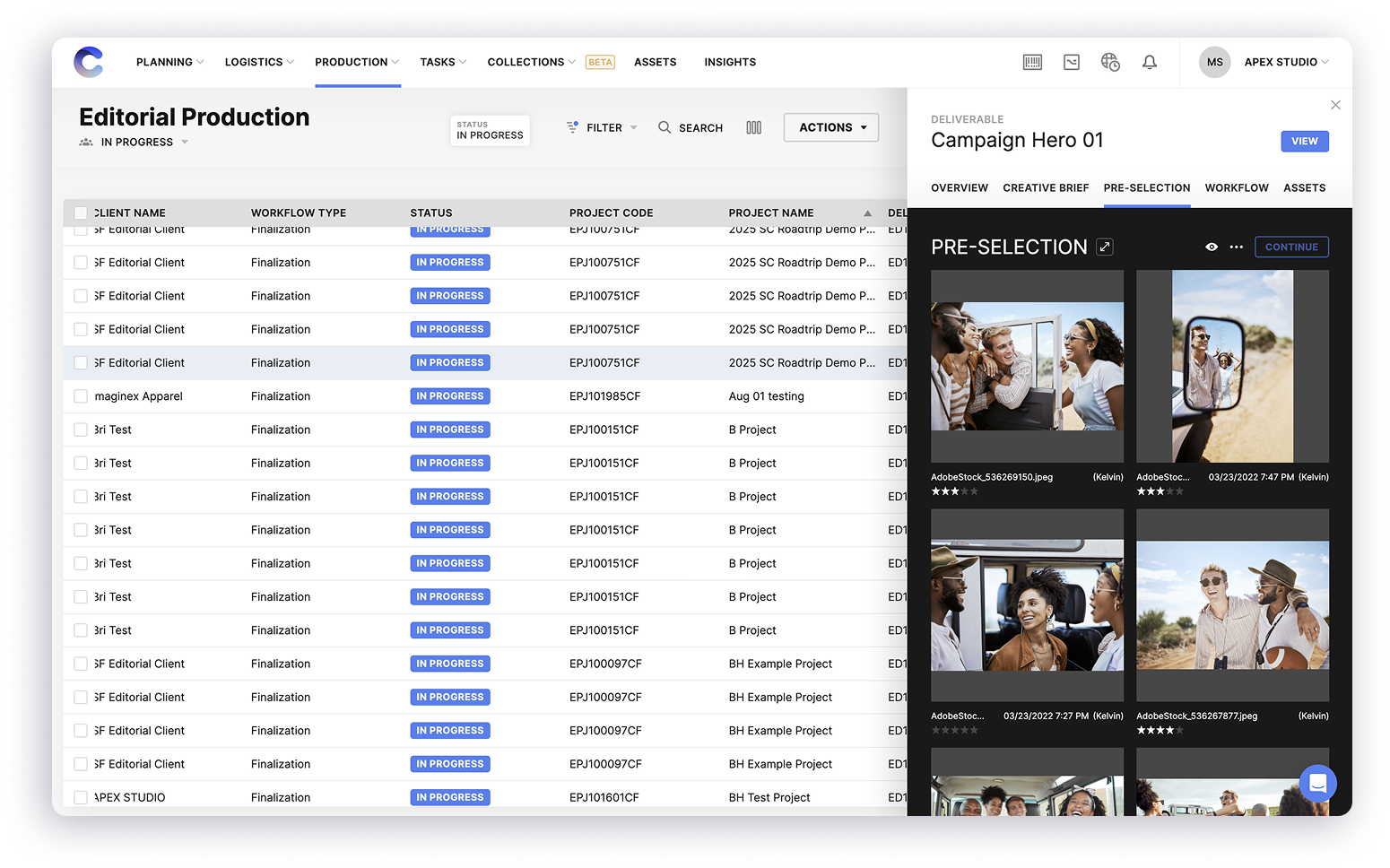1390x868 pixels.
Task: Switch to the Workflow tab
Action: [1237, 187]
